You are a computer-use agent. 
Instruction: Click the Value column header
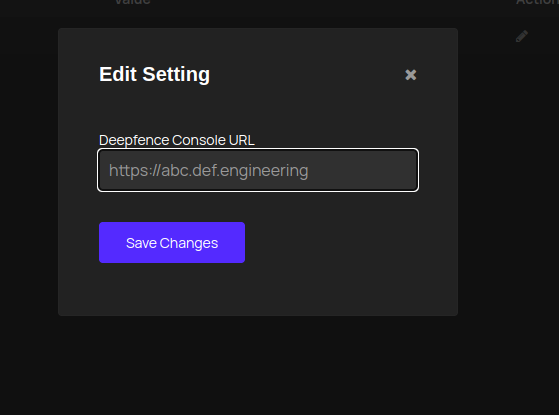pos(133,2)
